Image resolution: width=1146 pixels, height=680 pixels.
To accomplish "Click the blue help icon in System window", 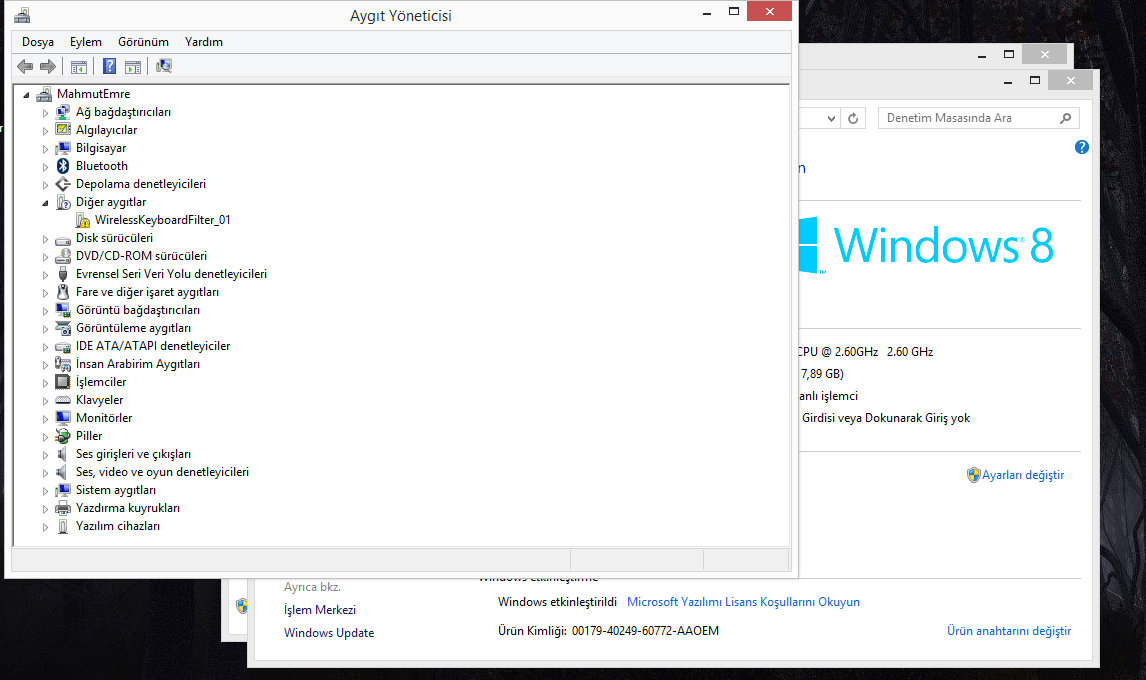I will tap(1082, 147).
